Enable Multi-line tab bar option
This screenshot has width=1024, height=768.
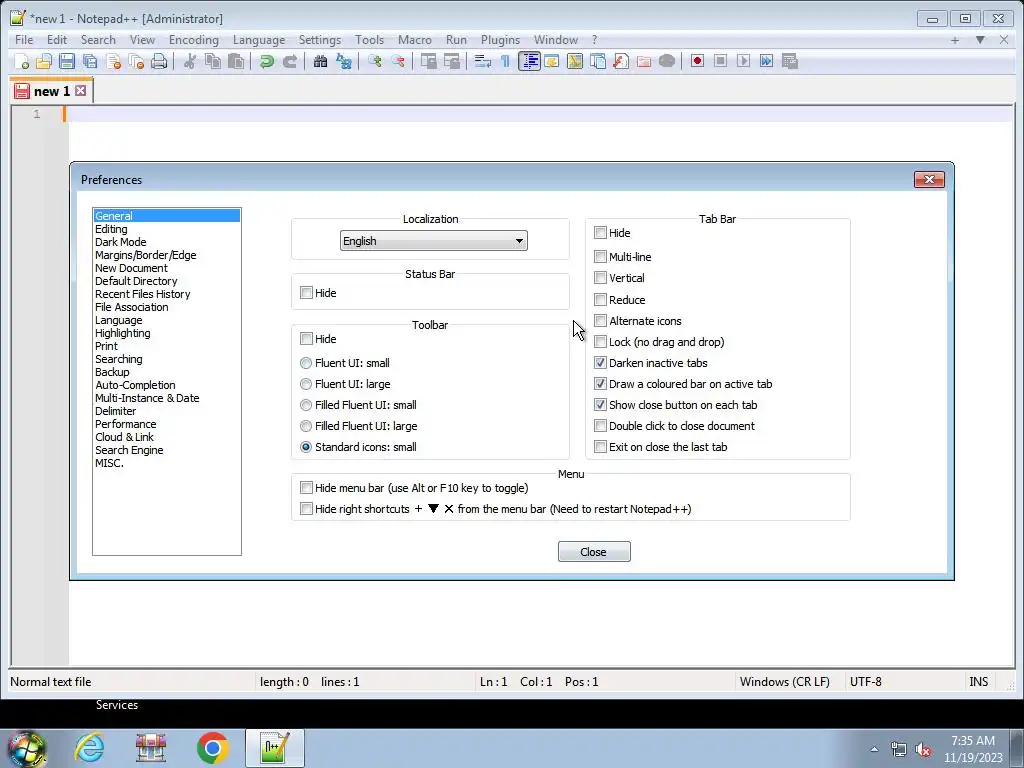pyautogui.click(x=600, y=257)
